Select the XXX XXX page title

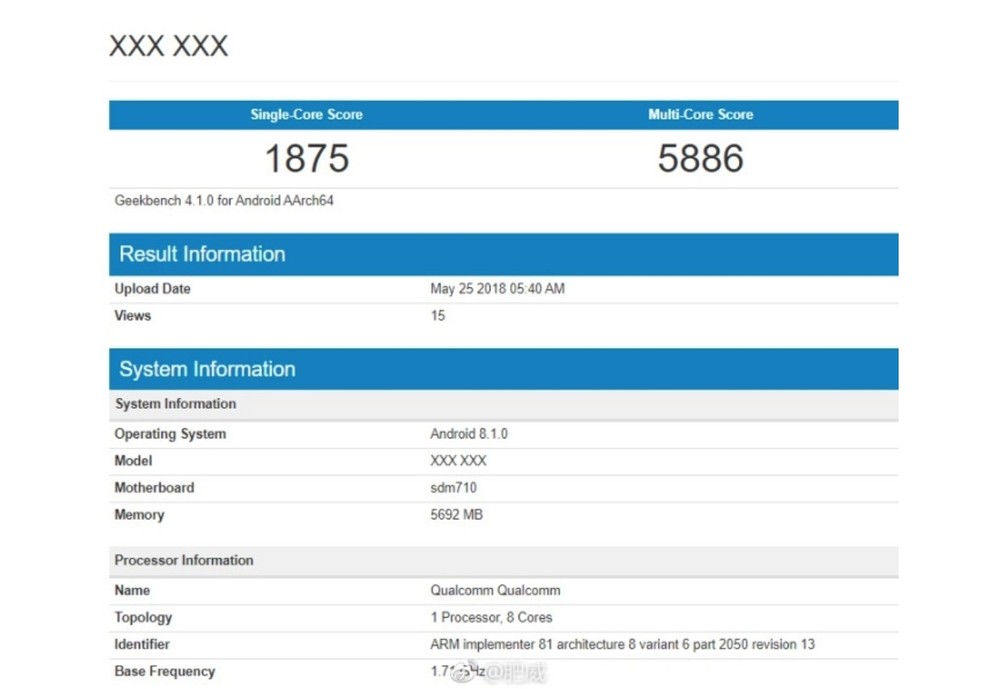pyautogui.click(x=168, y=46)
